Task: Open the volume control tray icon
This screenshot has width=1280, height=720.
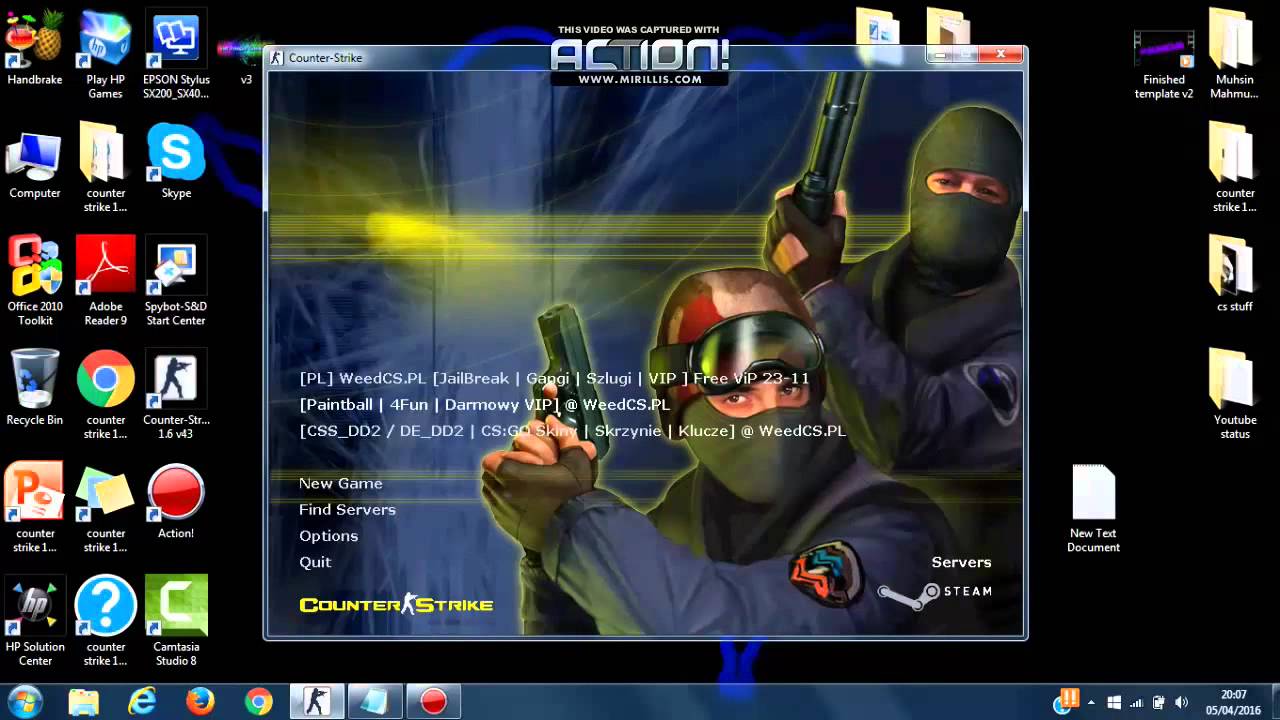Action: [1181, 702]
